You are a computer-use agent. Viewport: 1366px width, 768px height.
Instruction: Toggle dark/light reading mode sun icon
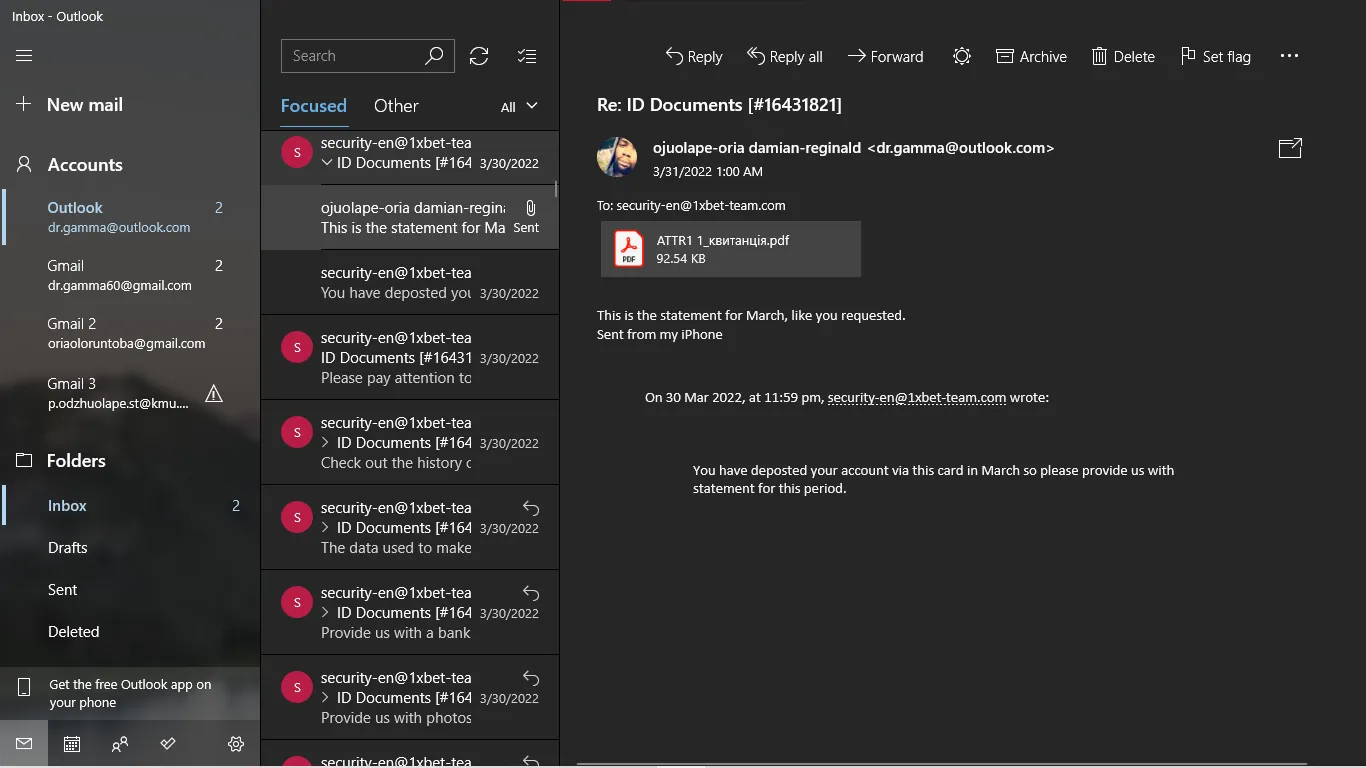coord(961,57)
